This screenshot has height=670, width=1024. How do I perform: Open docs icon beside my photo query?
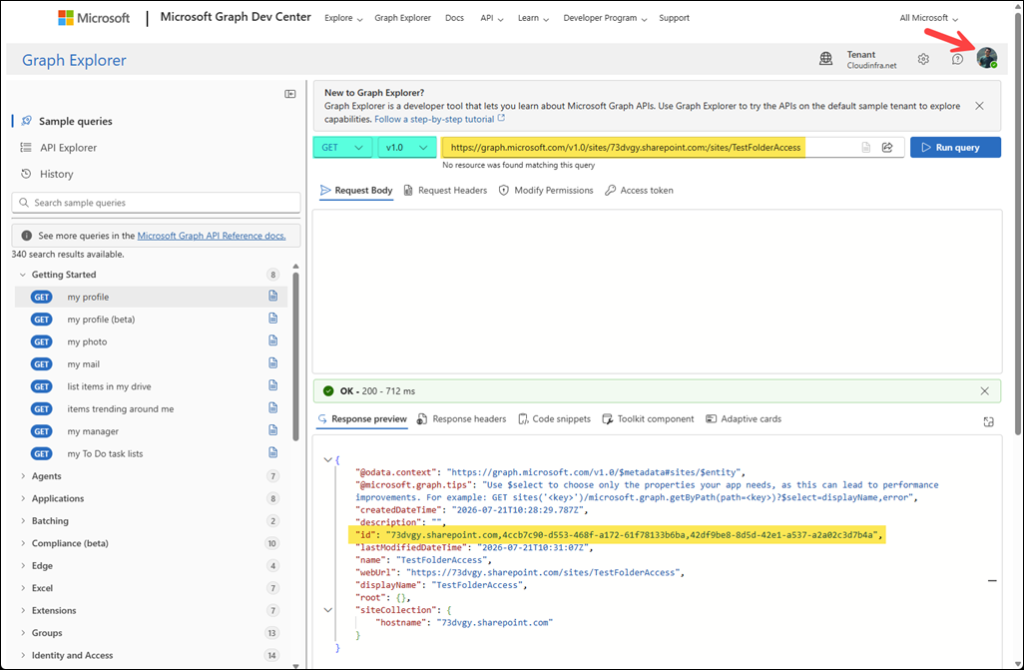pyautogui.click(x=273, y=341)
